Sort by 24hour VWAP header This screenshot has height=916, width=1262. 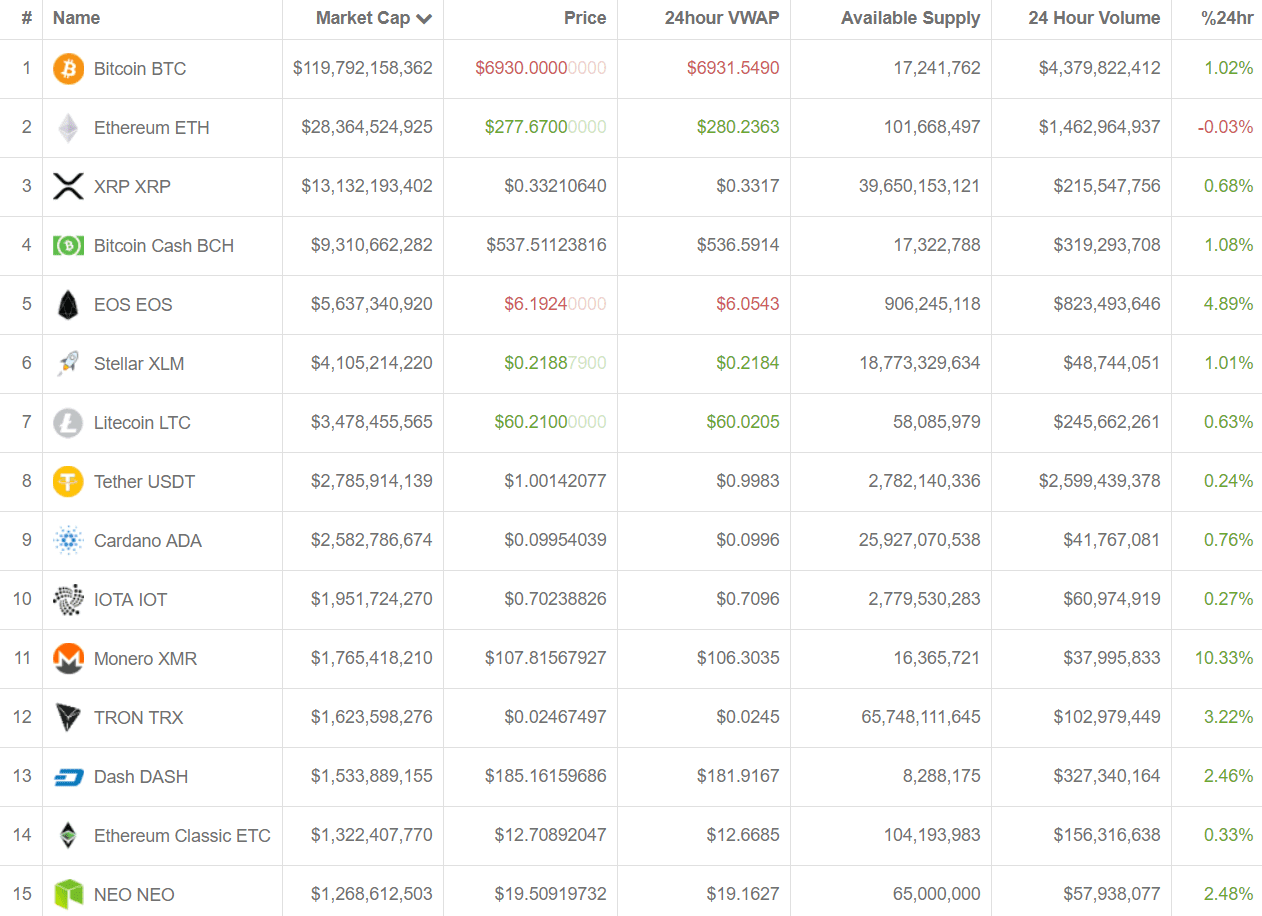(x=721, y=18)
